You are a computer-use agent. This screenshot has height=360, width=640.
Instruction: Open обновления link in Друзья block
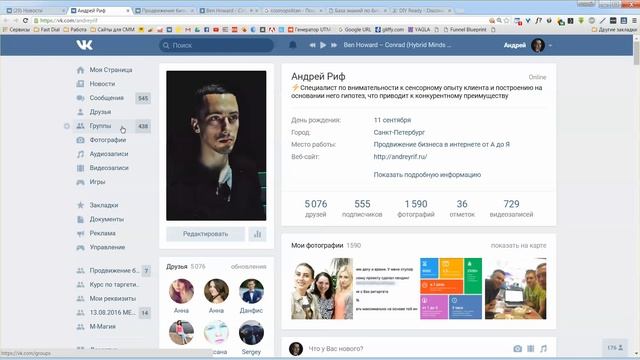[x=248, y=267]
